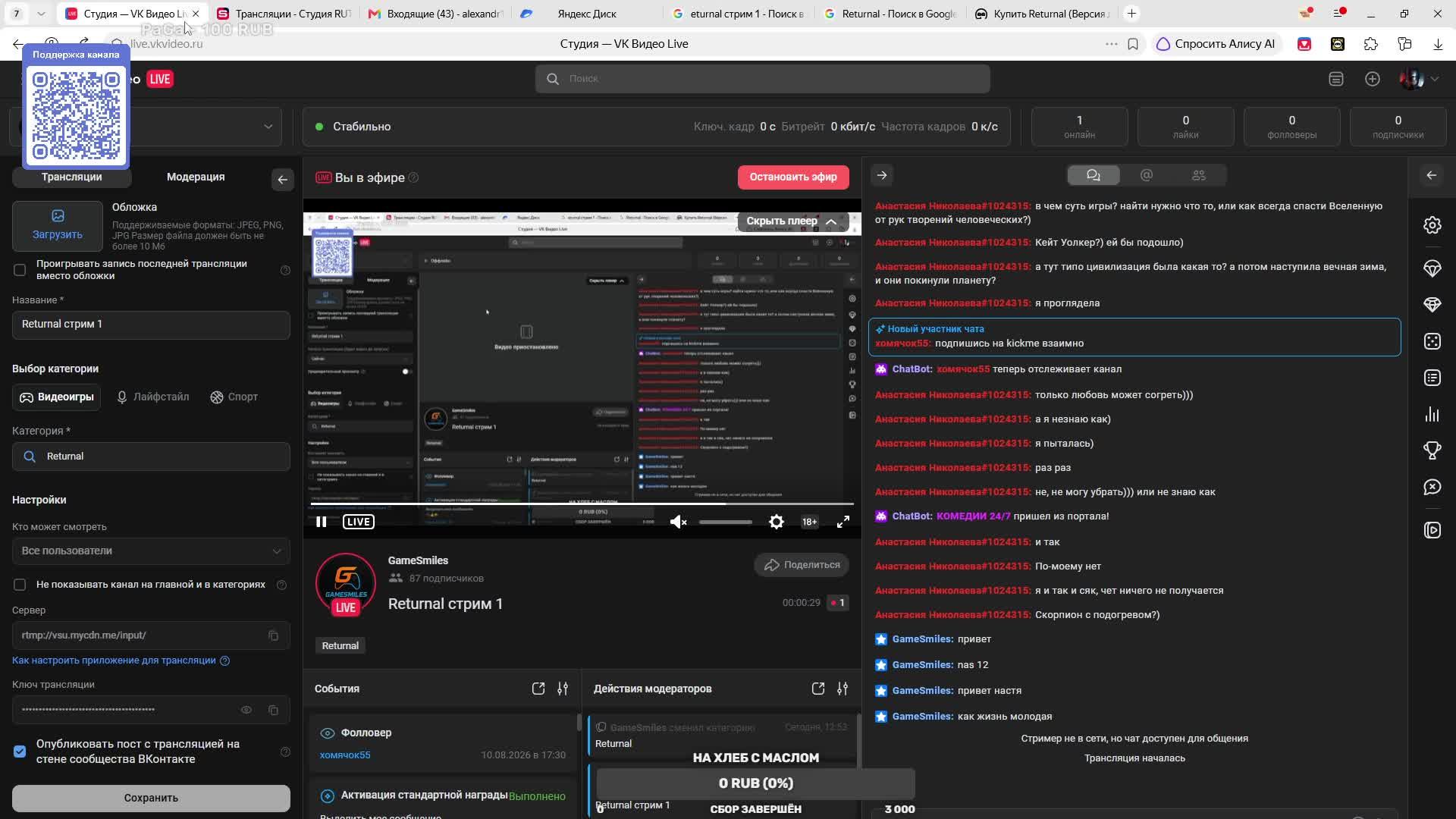This screenshot has height=819, width=1456.
Task: Open the Категория Returnal search field
Action: [x=151, y=457]
